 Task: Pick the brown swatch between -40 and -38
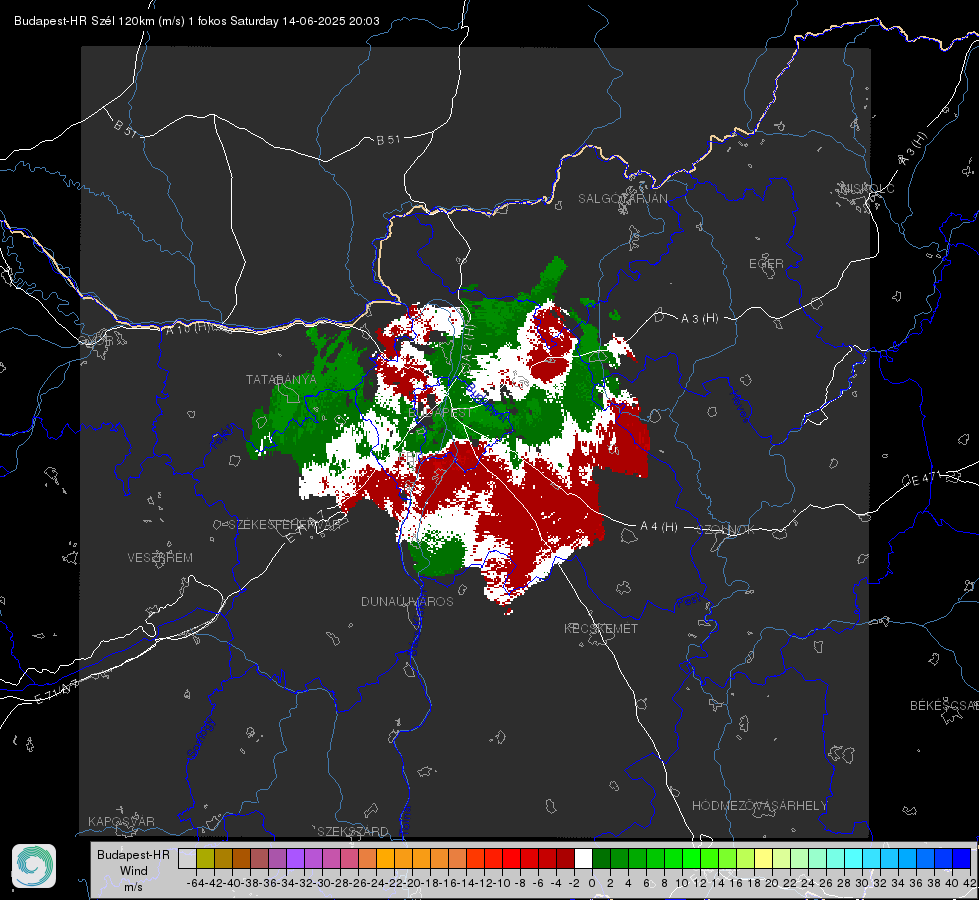coord(241,858)
